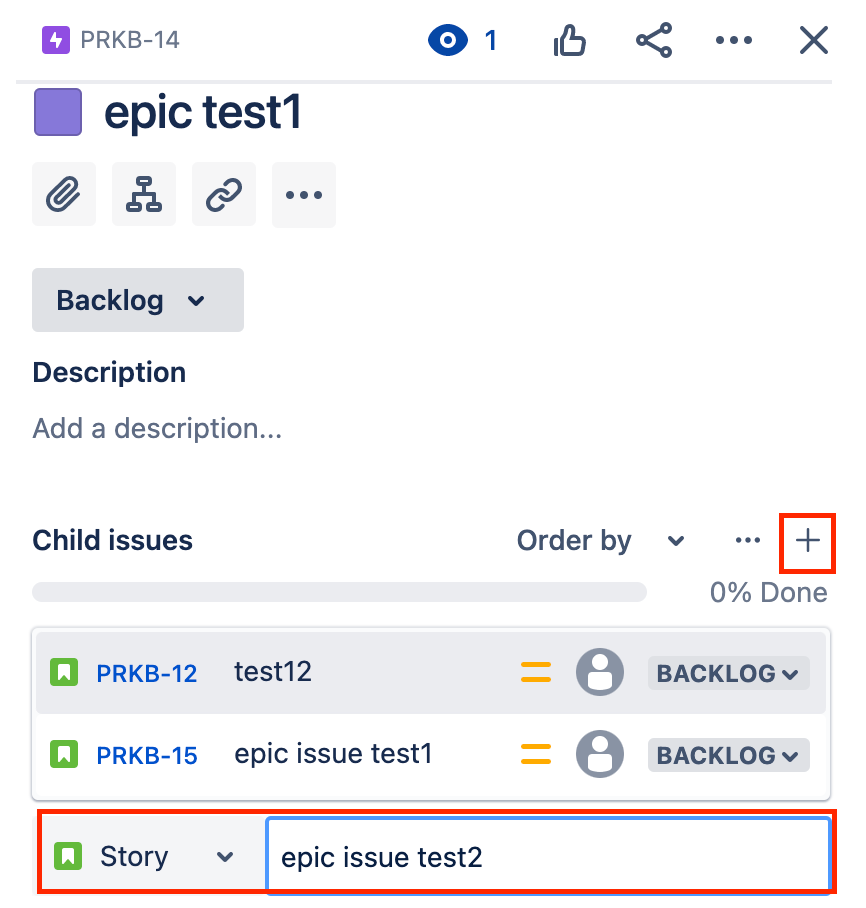The image size is (866, 908).
Task: Open the top-right issue actions ellipsis
Action: point(734,41)
